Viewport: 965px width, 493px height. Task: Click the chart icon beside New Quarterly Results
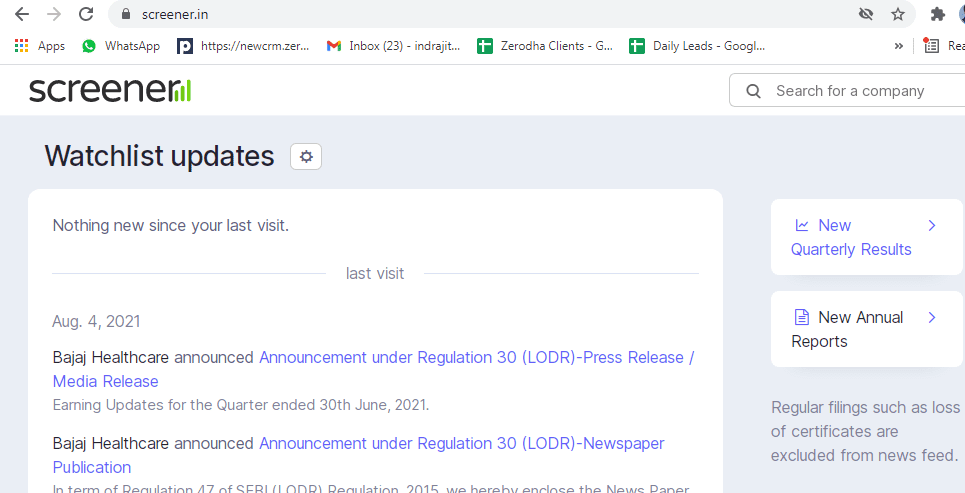(802, 225)
